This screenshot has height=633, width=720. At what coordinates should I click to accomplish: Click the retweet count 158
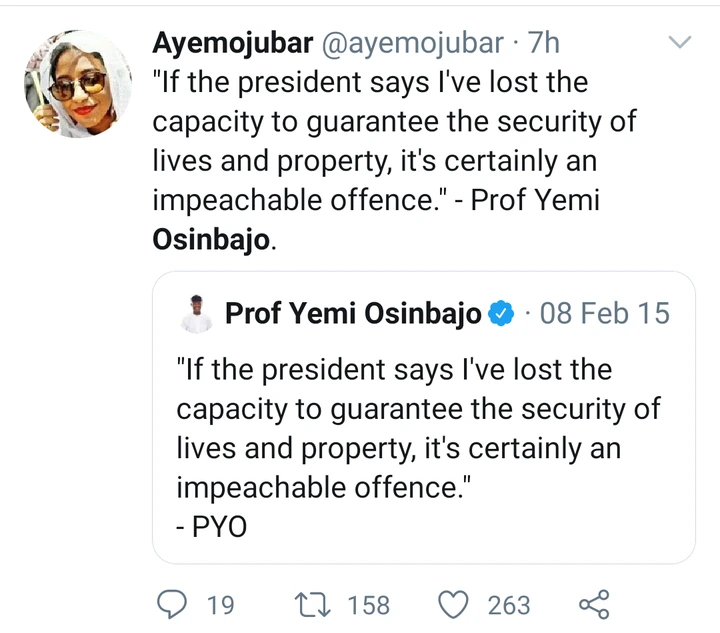click(368, 604)
